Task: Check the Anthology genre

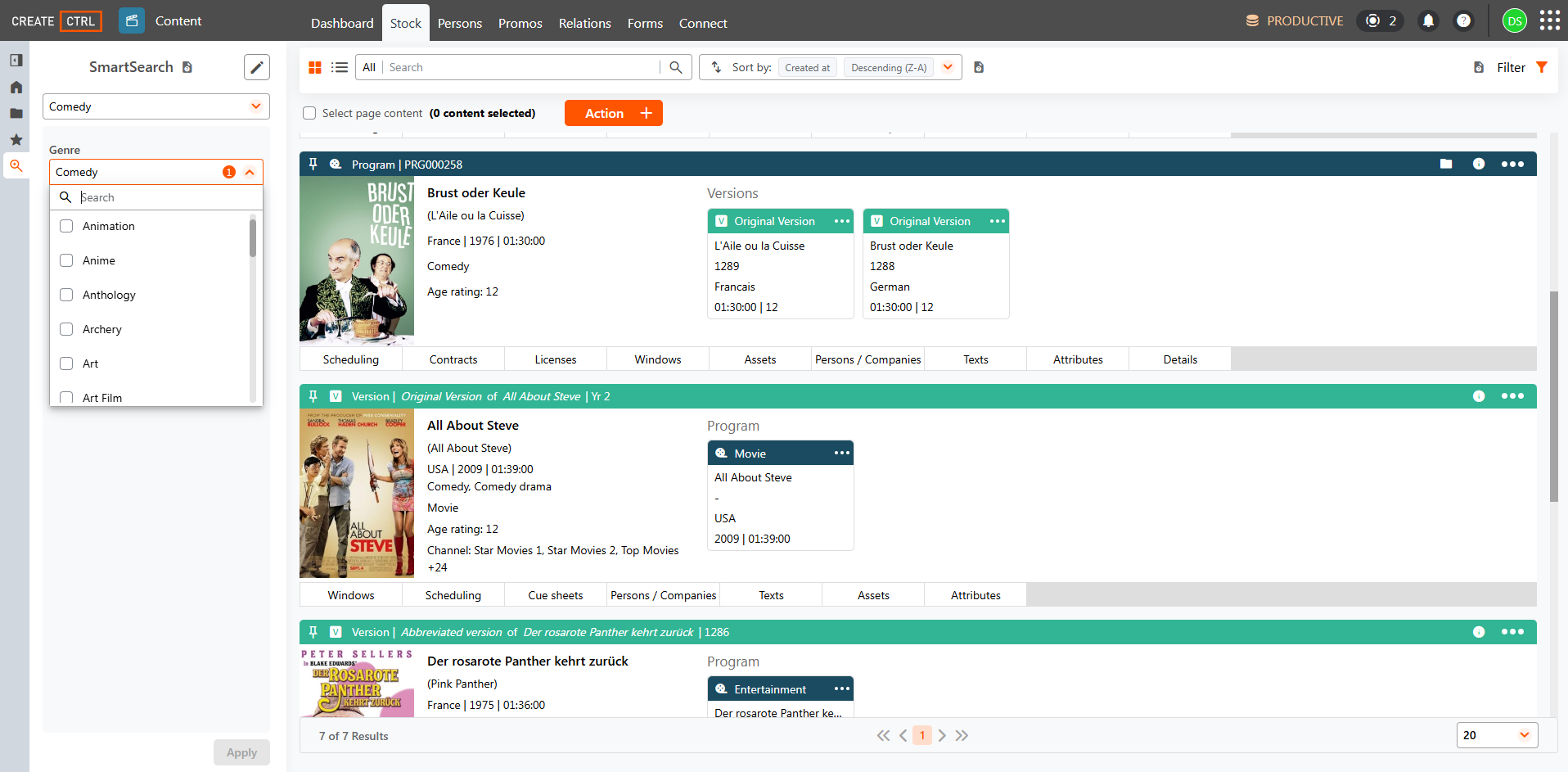Action: 66,295
